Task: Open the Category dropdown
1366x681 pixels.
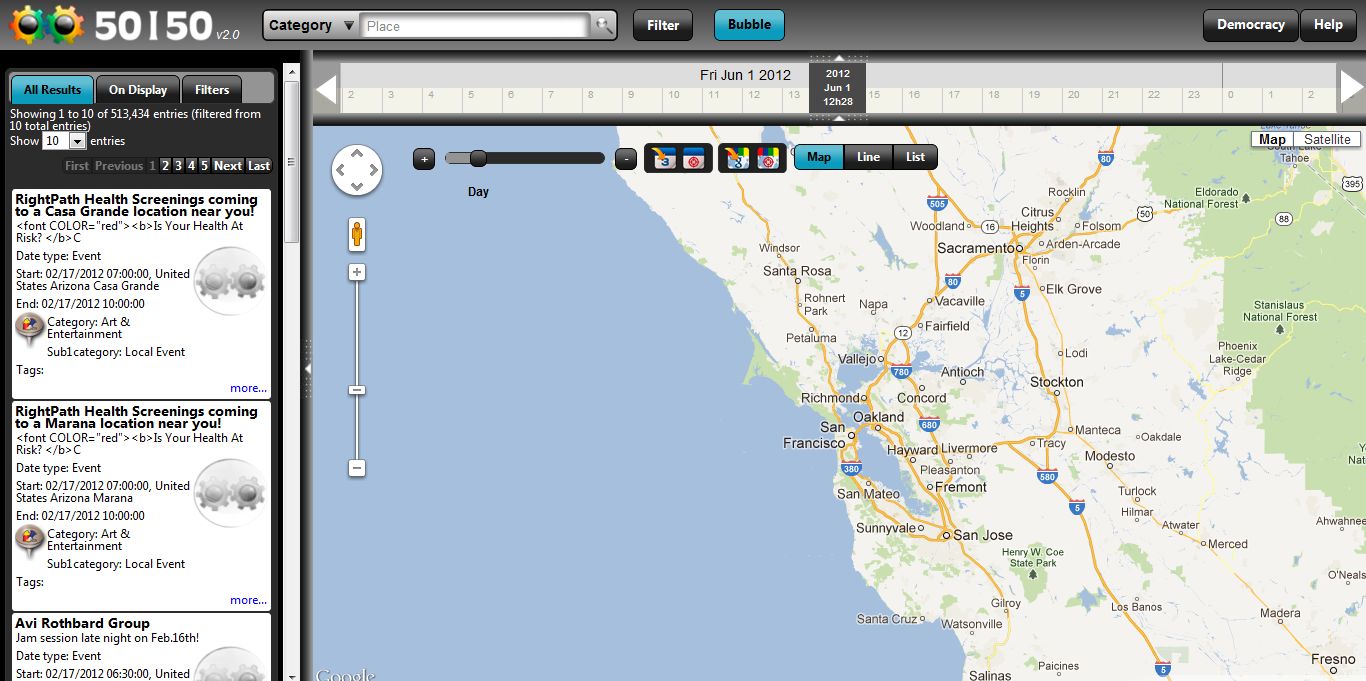Action: [x=310, y=26]
